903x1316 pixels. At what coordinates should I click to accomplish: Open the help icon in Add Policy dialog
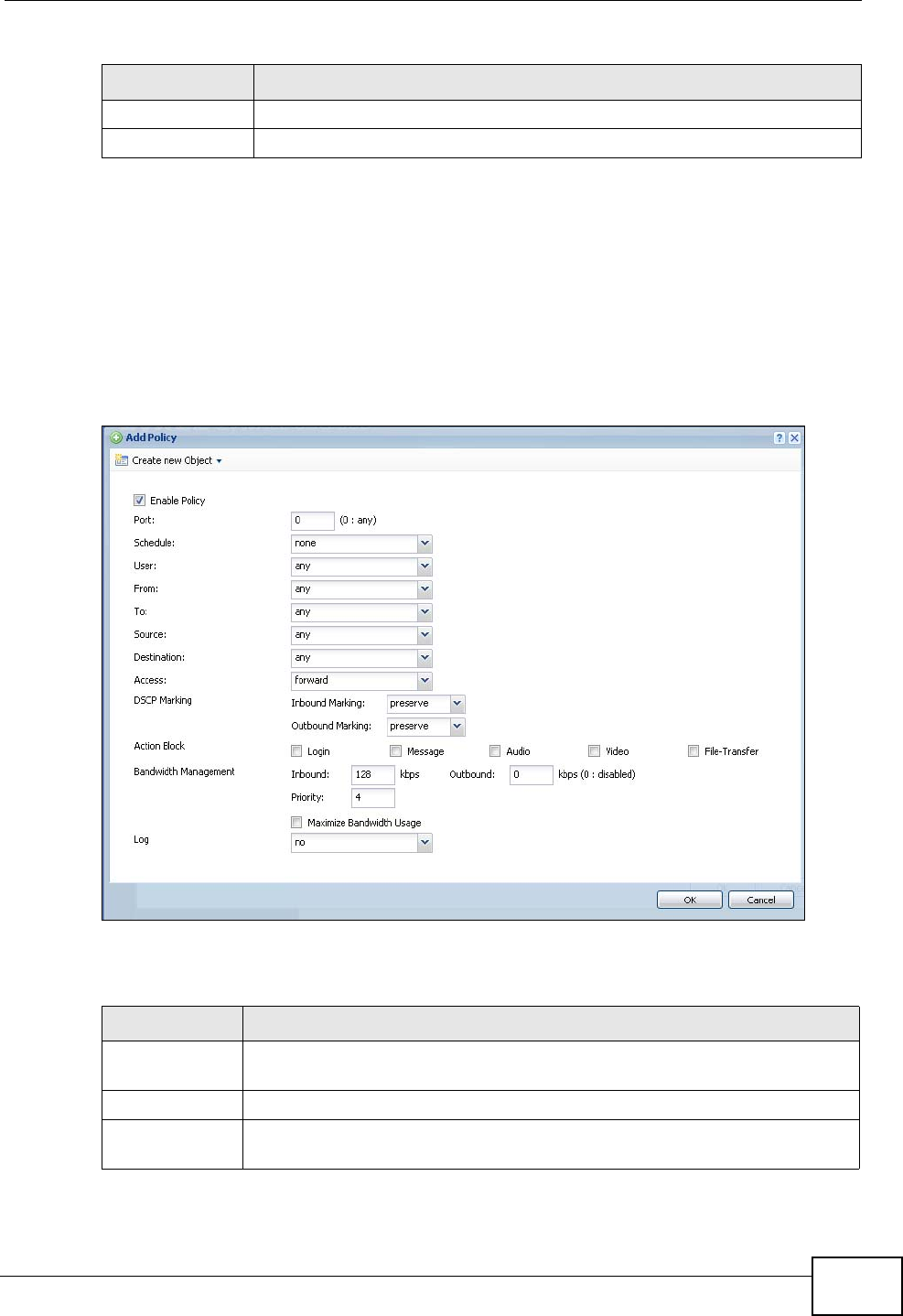pos(779,437)
